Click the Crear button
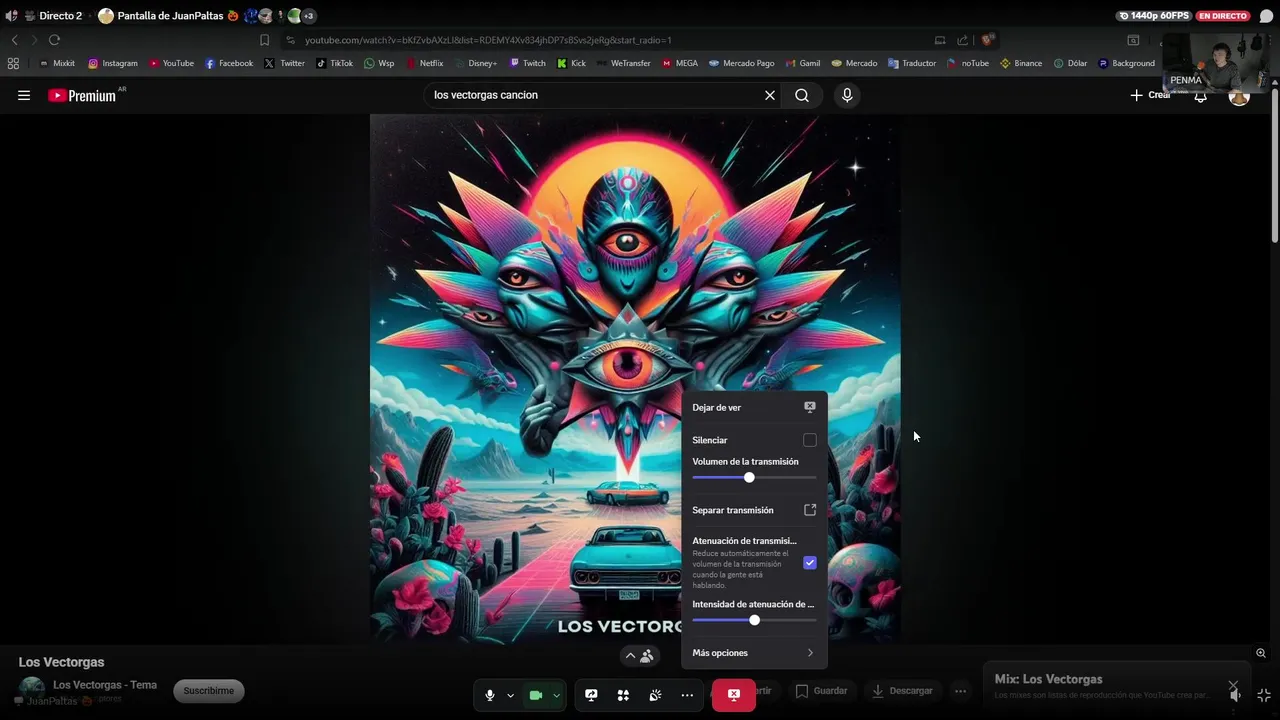 [1150, 95]
